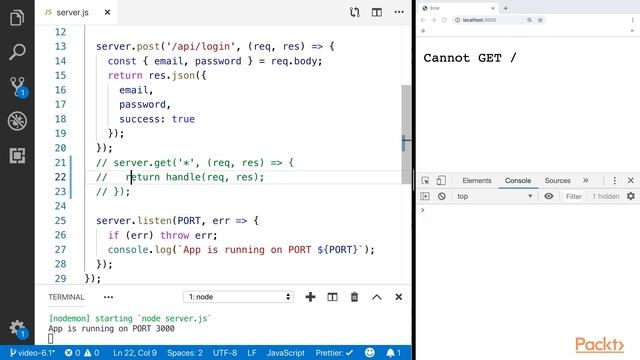
Task: Open Chrome menu three dots
Action: (x=633, y=20)
